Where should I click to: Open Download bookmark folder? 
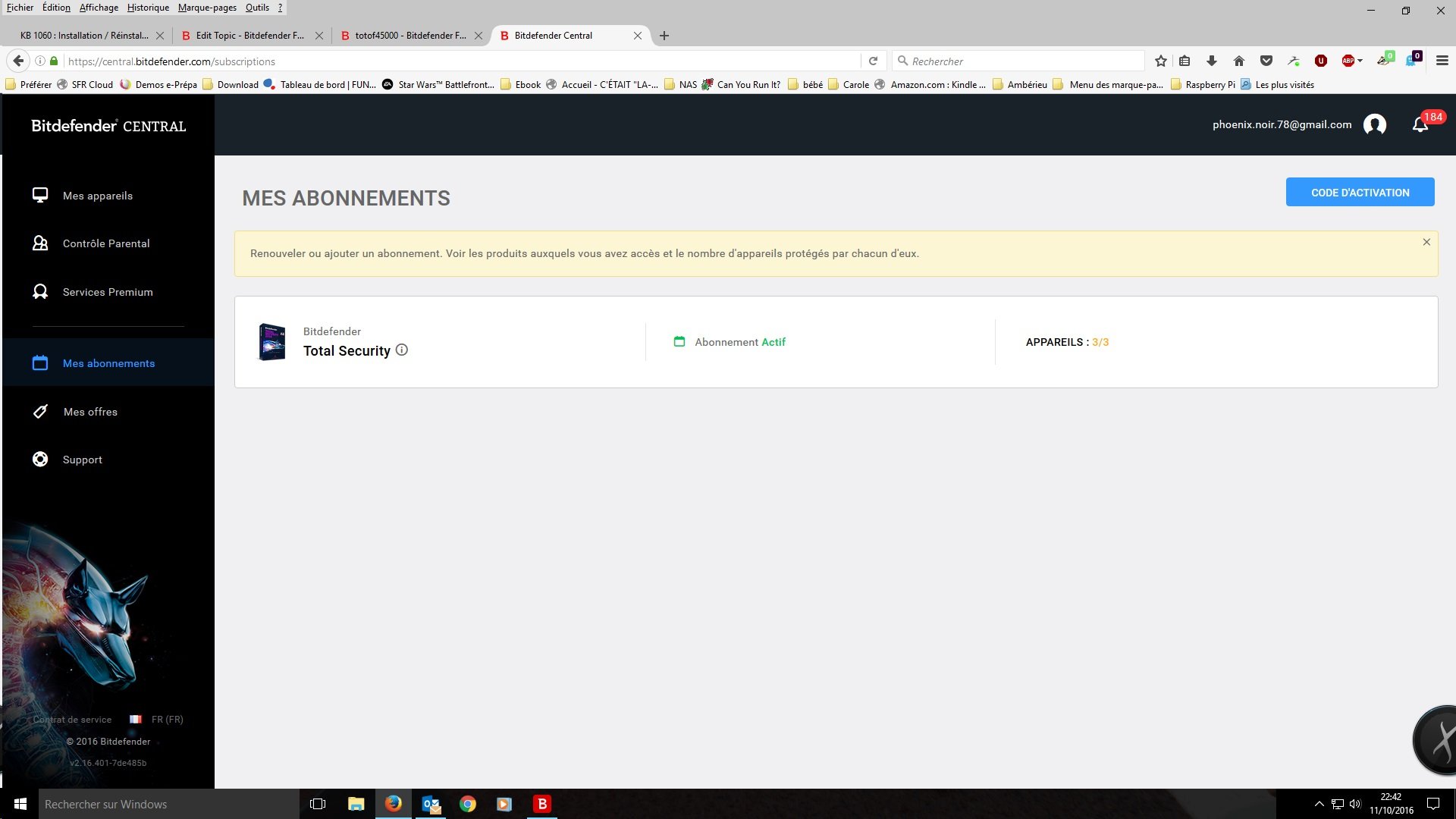pyautogui.click(x=230, y=85)
